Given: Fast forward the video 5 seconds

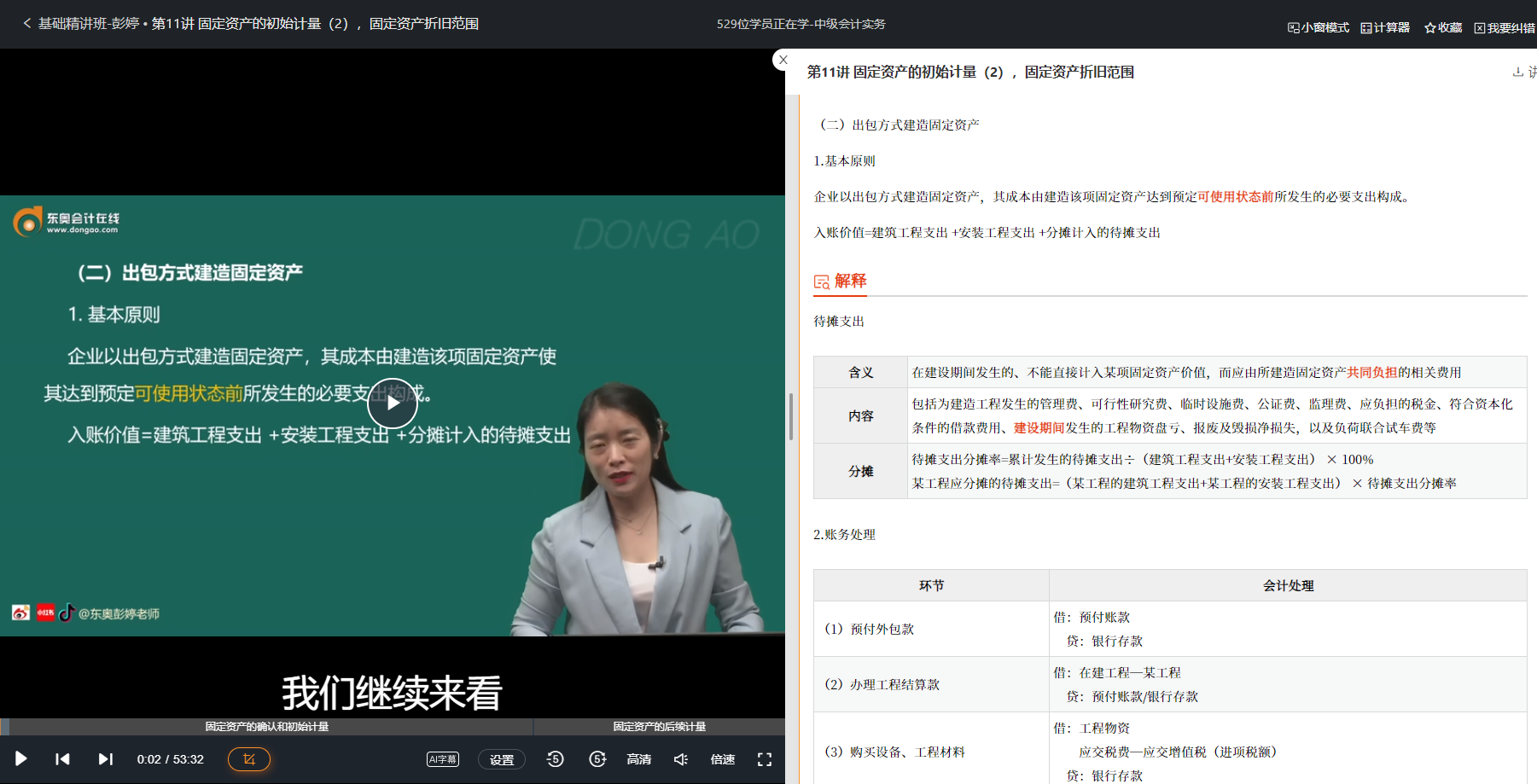Looking at the screenshot, I should pos(598,758).
